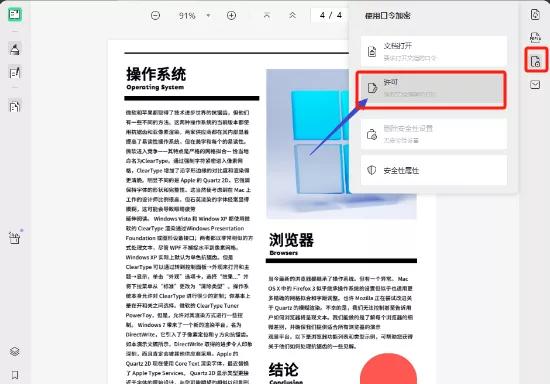This screenshot has height=384, width=550.
Task: Zoom in with the plus icon
Action: coord(231,15)
